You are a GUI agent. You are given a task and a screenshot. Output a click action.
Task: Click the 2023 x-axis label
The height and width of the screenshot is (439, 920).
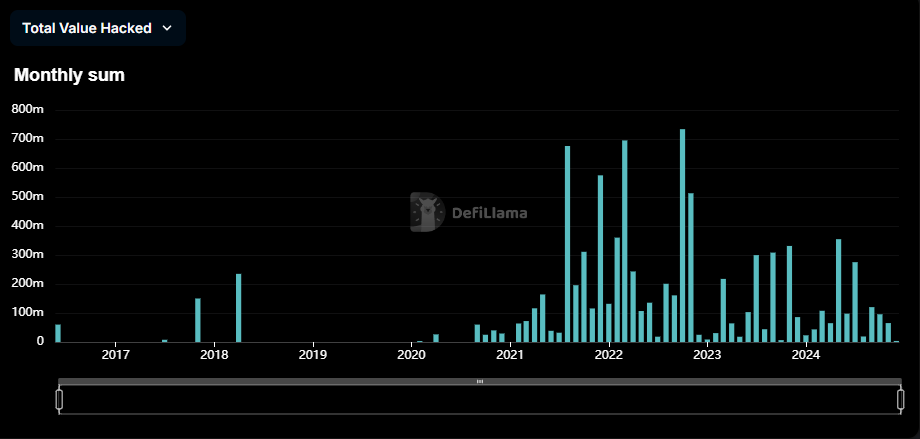point(708,355)
